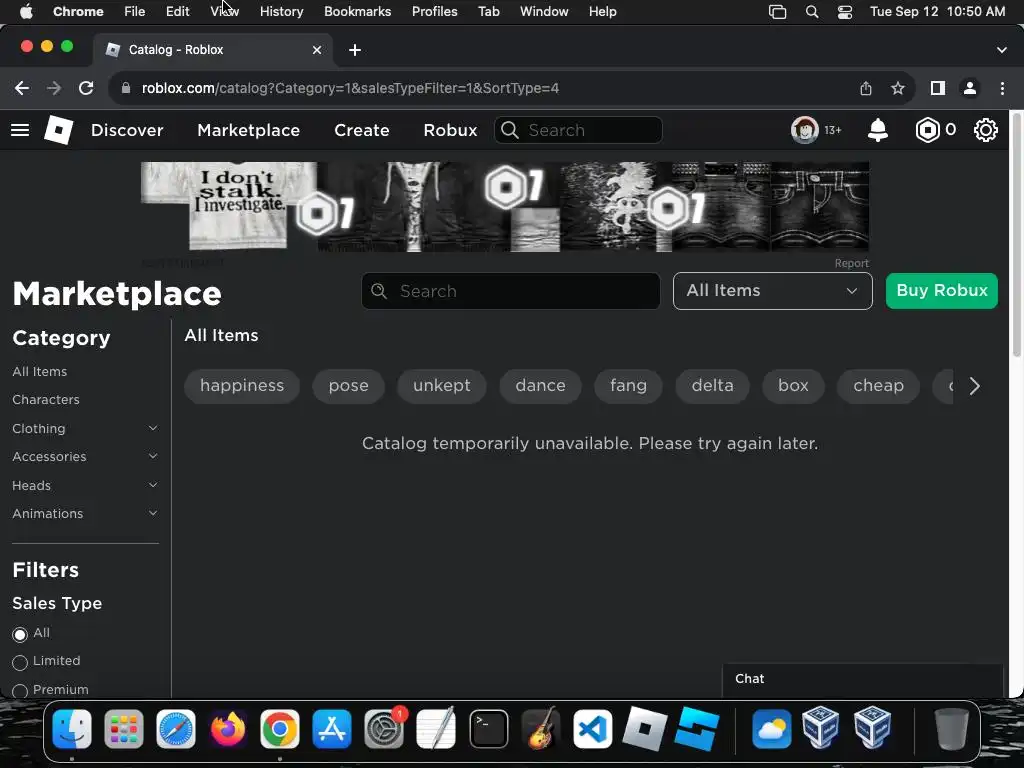Expand the Chrome tab search chevron
Image resolution: width=1024 pixels, height=768 pixels.
tap(1002, 50)
